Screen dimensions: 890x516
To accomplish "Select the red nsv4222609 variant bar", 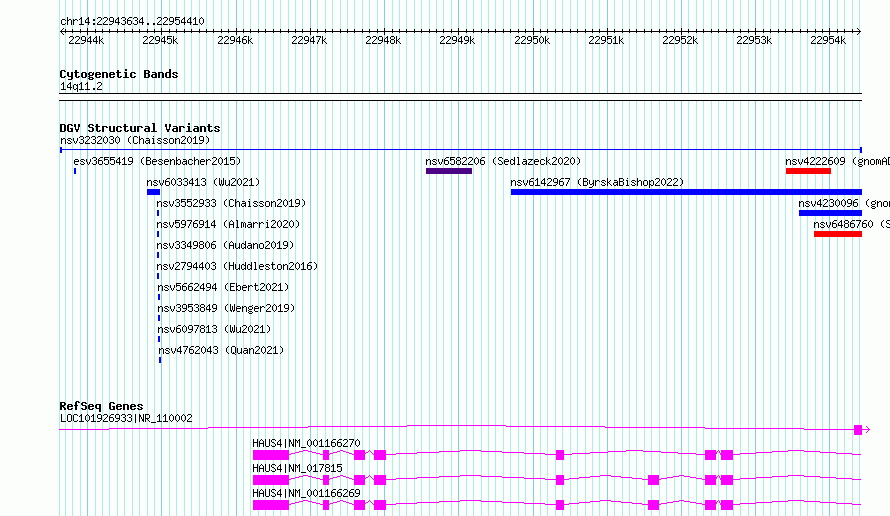I will (808, 171).
